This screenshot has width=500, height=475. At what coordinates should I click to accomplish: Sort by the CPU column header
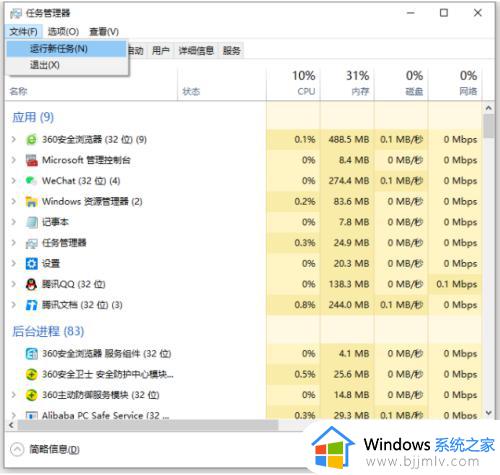pyautogui.click(x=293, y=83)
